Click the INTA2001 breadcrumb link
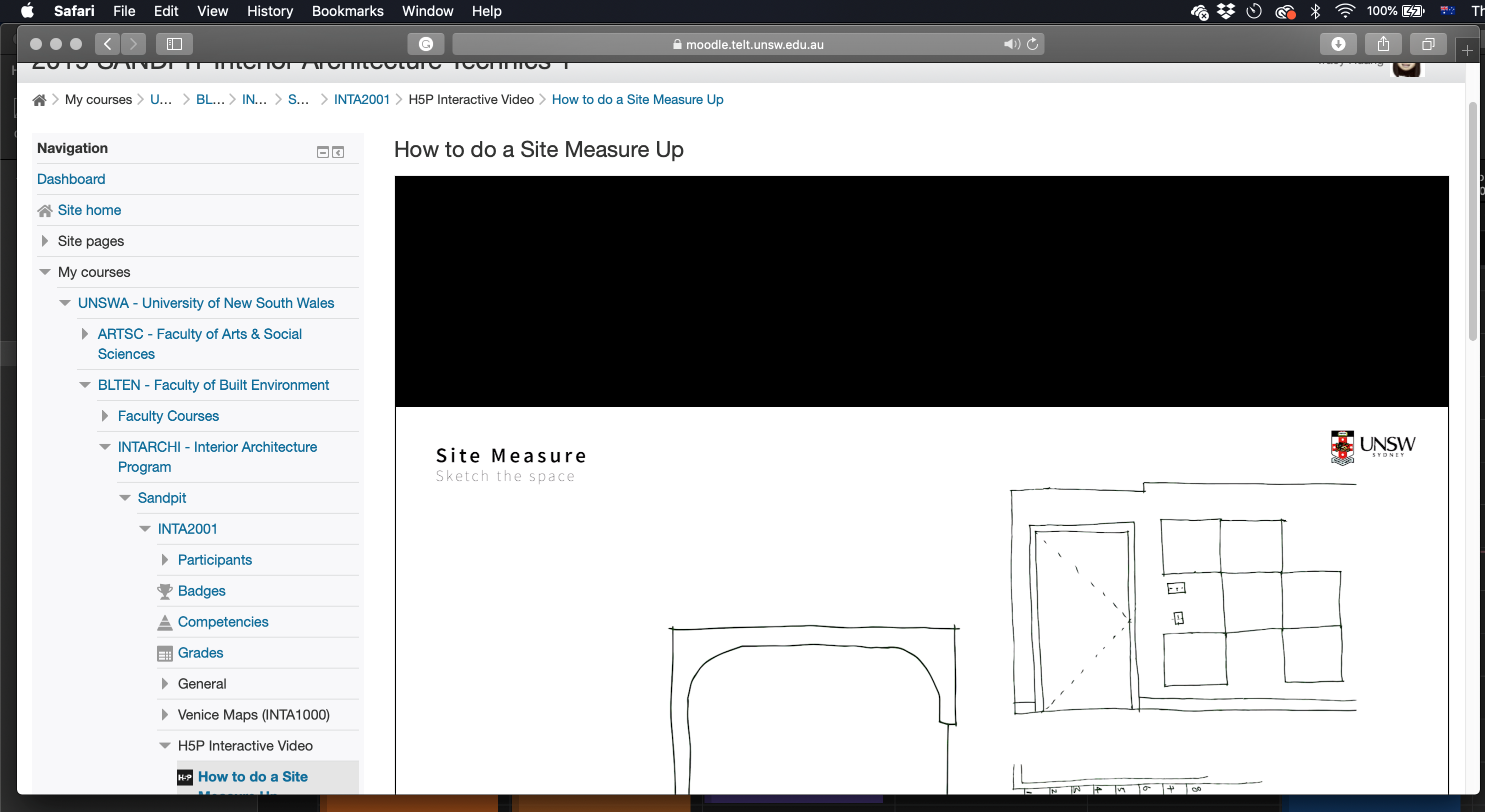 pyautogui.click(x=361, y=100)
